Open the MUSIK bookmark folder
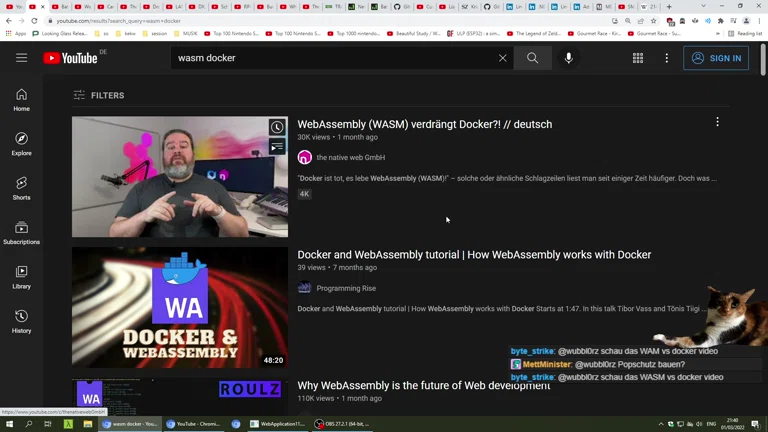Image resolution: width=768 pixels, height=432 pixels. (185, 34)
